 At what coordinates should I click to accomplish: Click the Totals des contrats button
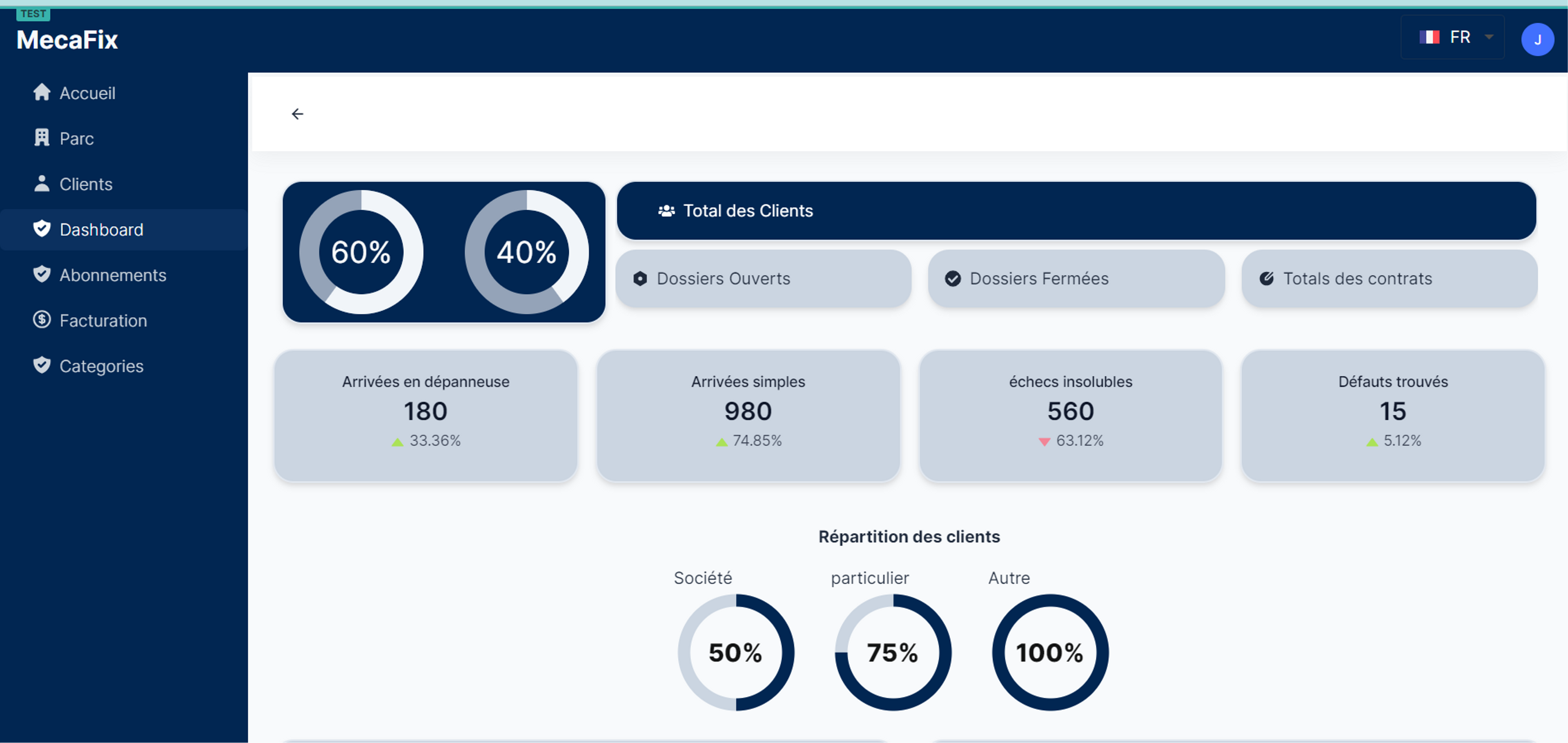(1389, 279)
